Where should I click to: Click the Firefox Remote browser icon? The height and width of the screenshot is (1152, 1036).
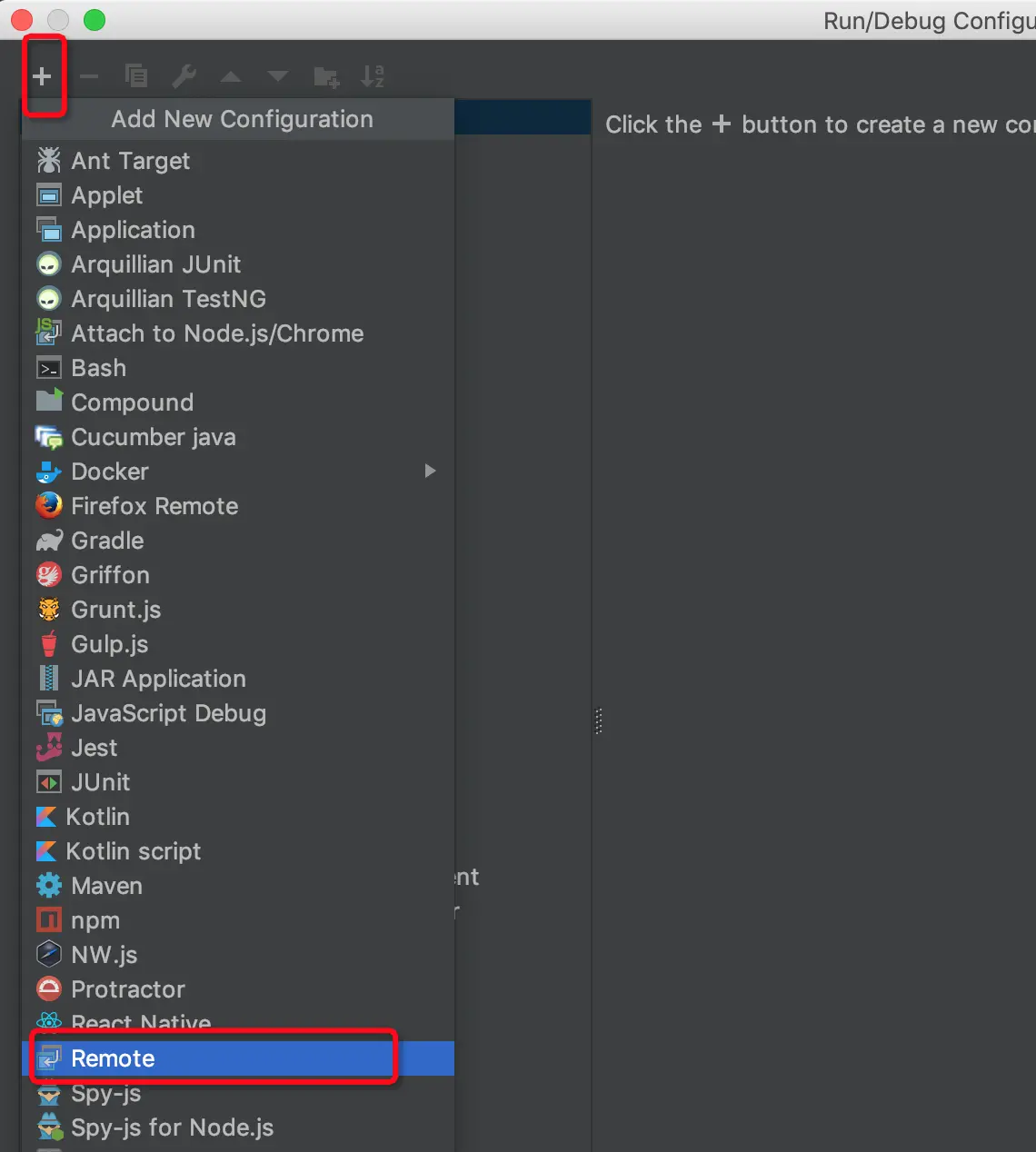click(49, 505)
